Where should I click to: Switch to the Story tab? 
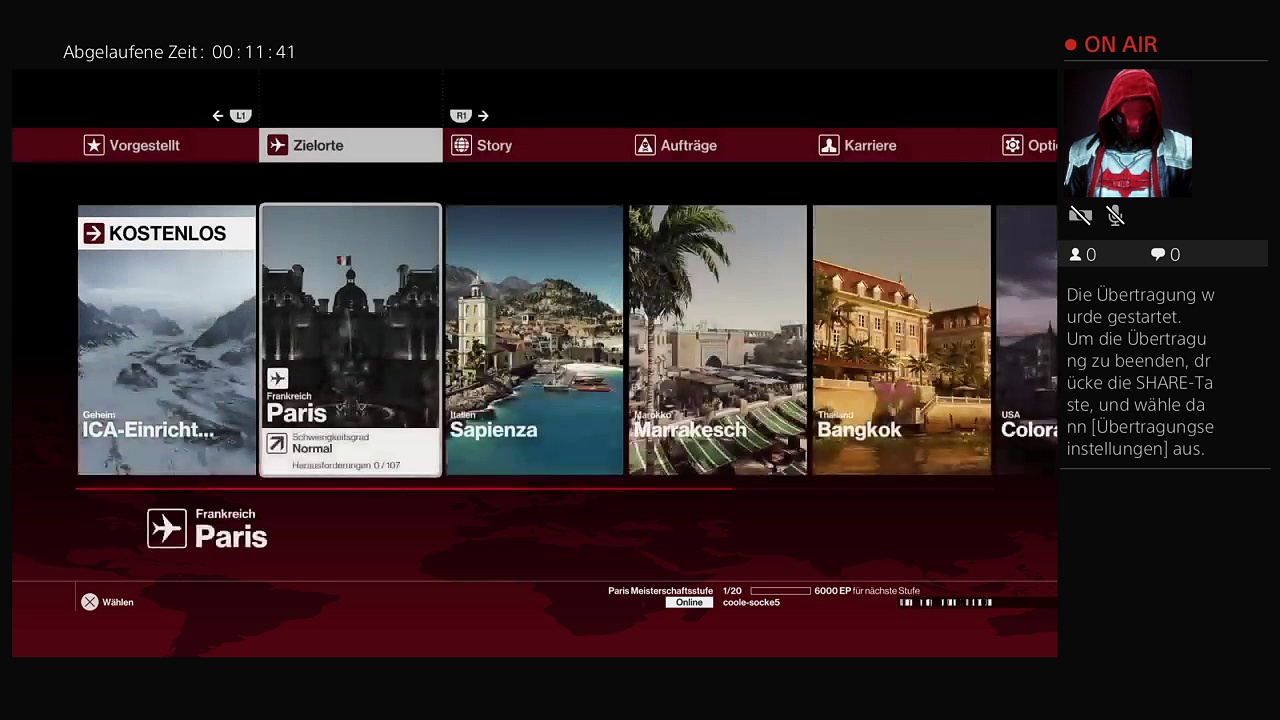click(x=494, y=146)
